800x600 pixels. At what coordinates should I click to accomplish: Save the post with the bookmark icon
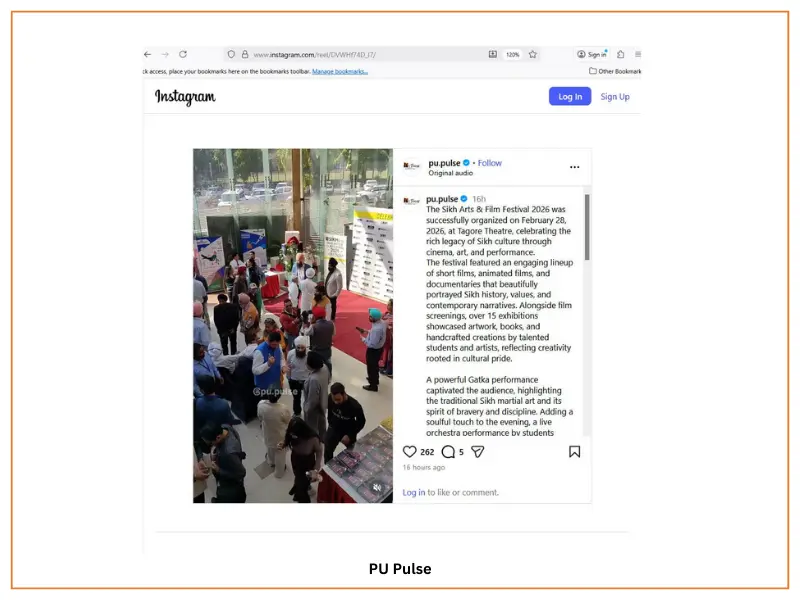(574, 452)
